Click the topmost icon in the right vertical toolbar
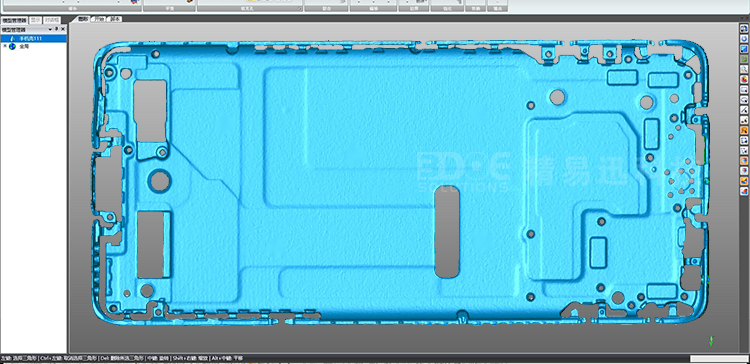The height and width of the screenshot is (364, 750). pyautogui.click(x=744, y=29)
